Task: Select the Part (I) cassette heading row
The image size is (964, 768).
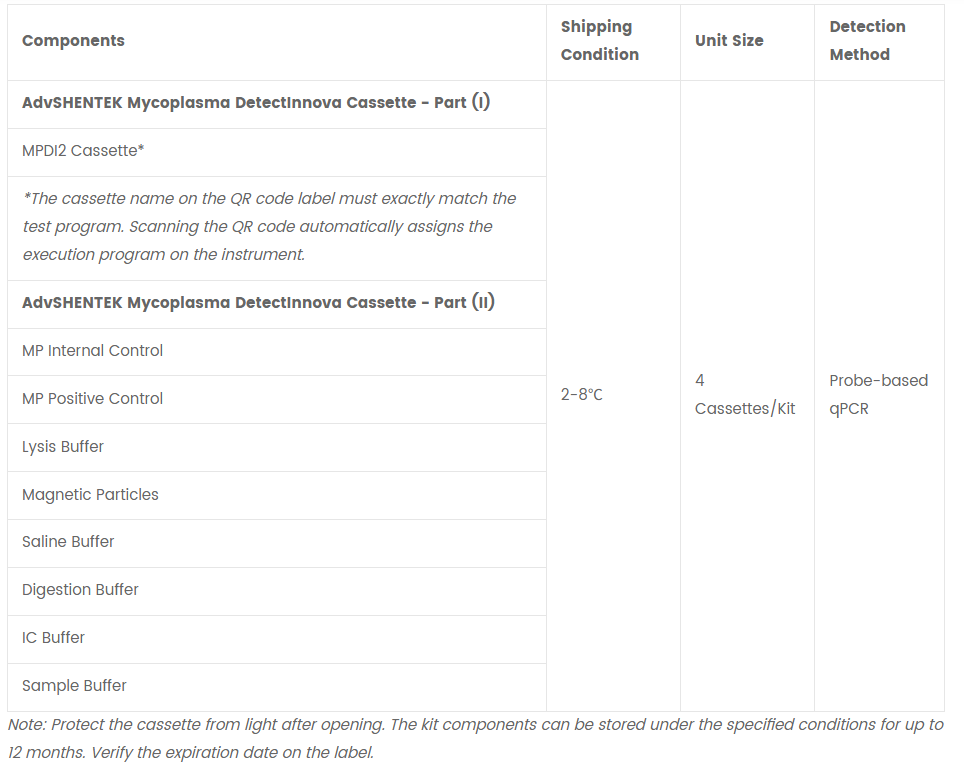Action: (277, 104)
